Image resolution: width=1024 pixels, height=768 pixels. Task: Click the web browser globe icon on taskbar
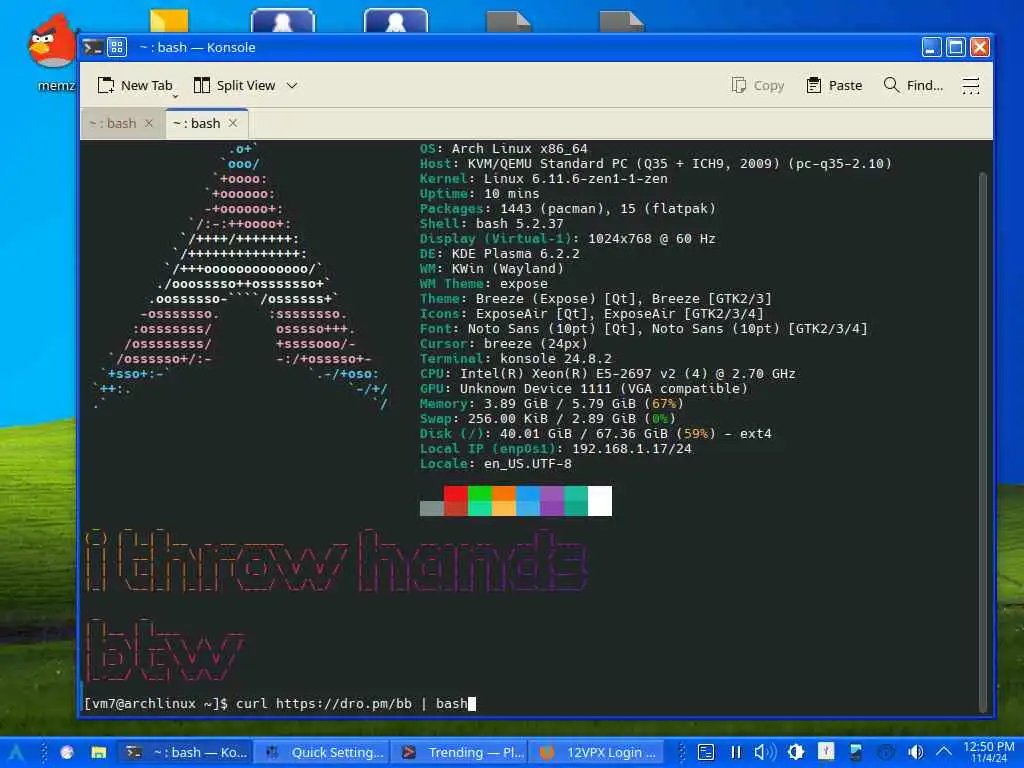67,752
